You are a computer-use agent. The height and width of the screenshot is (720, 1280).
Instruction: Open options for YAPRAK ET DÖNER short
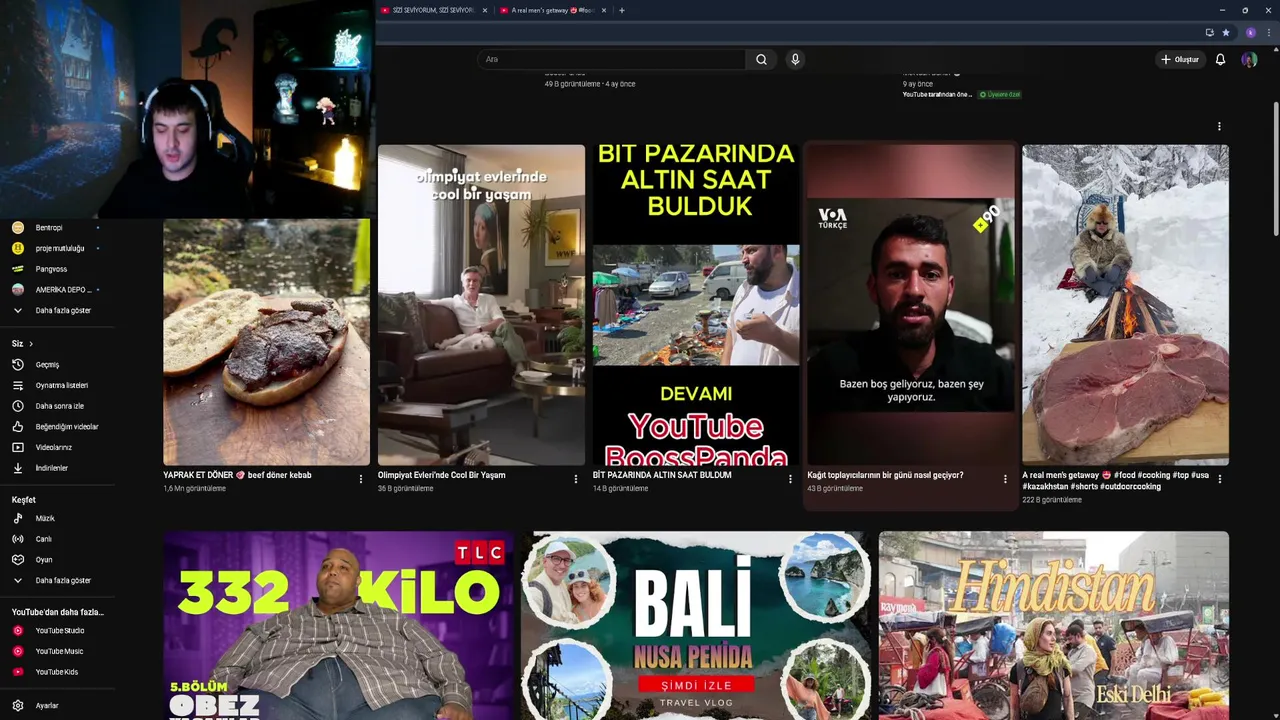point(361,479)
